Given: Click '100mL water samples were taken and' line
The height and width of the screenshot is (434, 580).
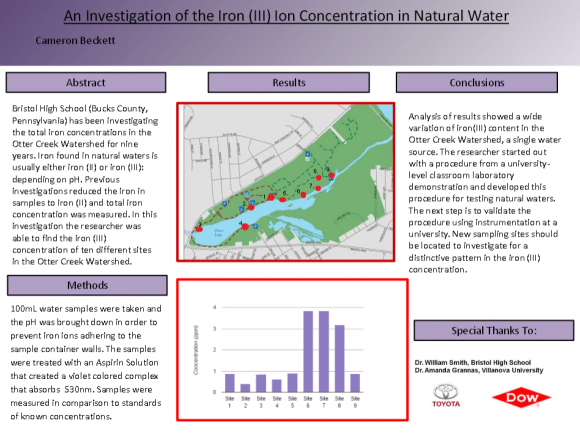Looking at the screenshot, I should point(86,309).
